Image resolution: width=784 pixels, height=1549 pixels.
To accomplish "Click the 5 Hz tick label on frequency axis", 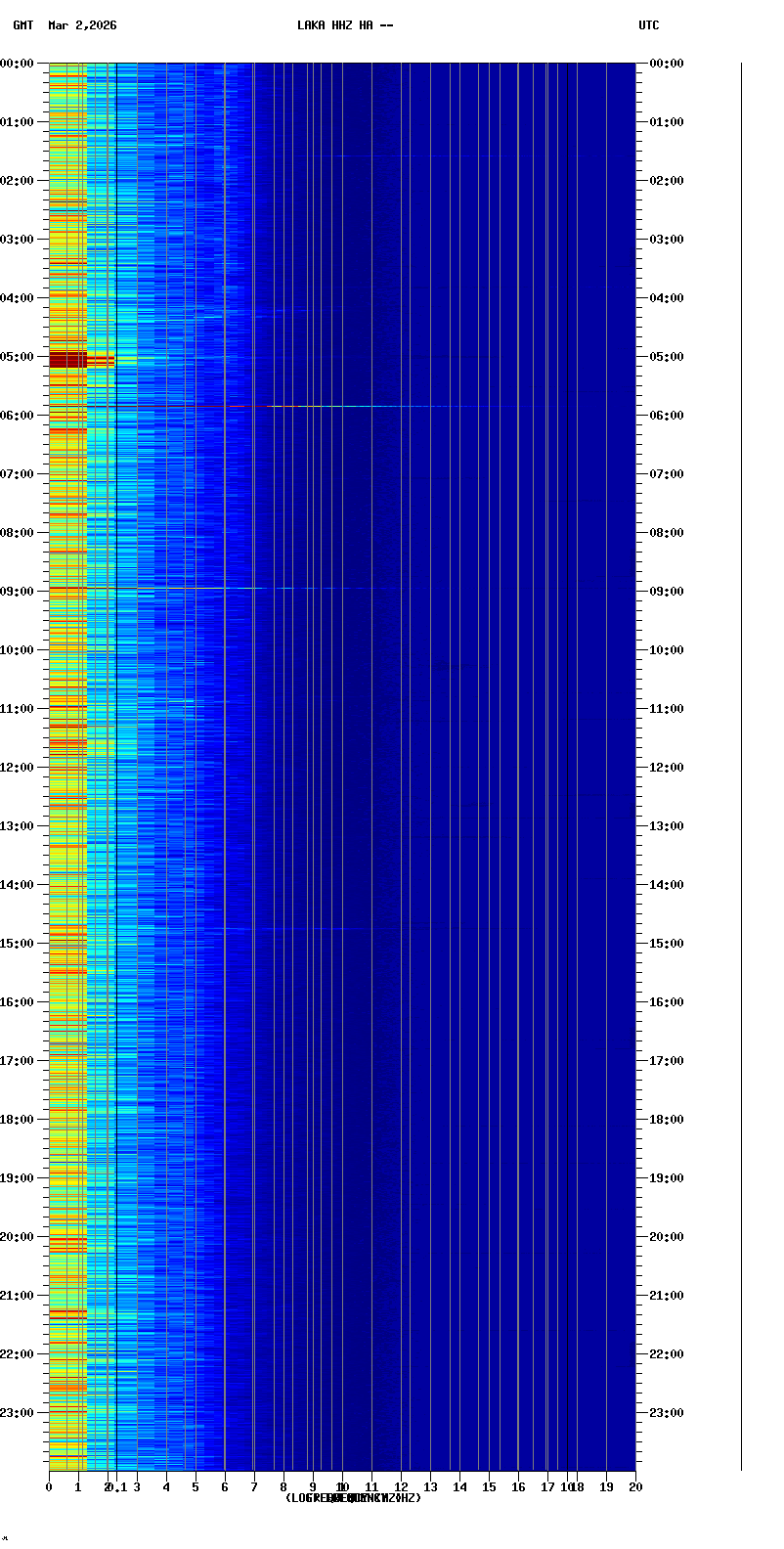I will pyautogui.click(x=196, y=1487).
